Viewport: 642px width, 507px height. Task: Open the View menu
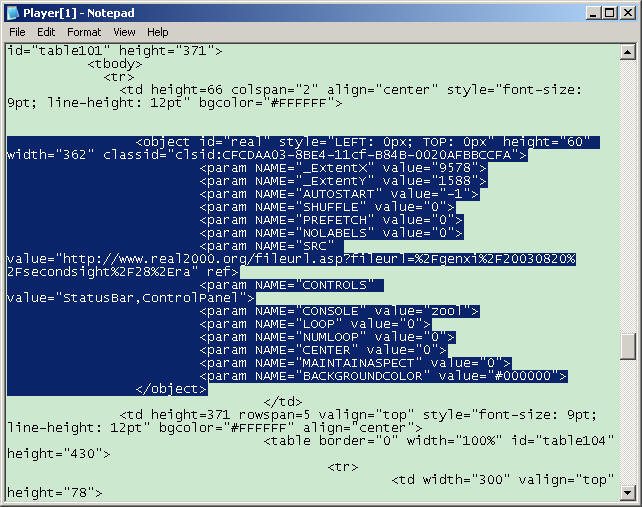(124, 32)
